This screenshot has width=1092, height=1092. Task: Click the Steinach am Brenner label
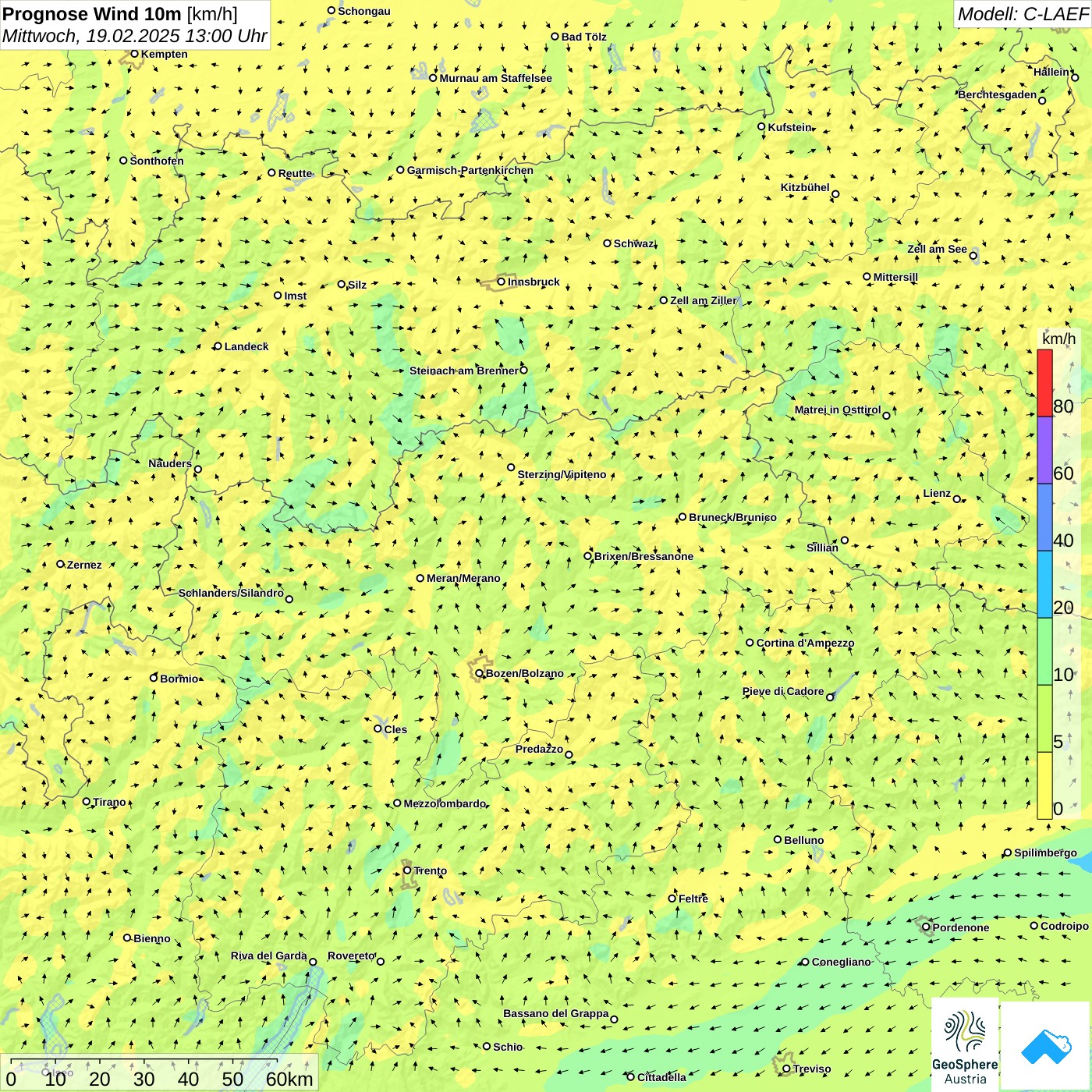(463, 370)
